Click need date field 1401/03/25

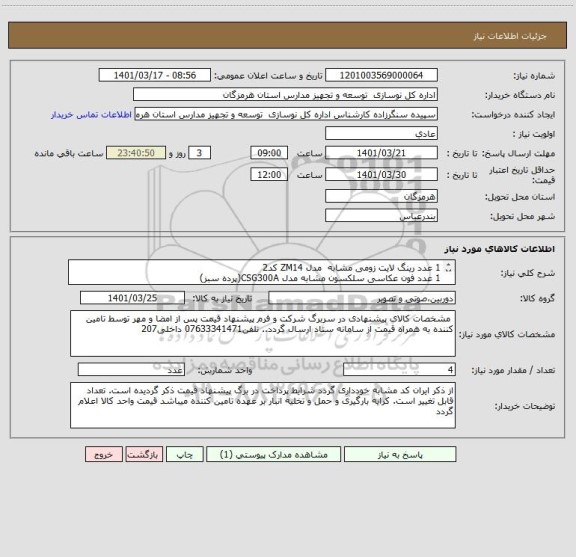point(132,298)
